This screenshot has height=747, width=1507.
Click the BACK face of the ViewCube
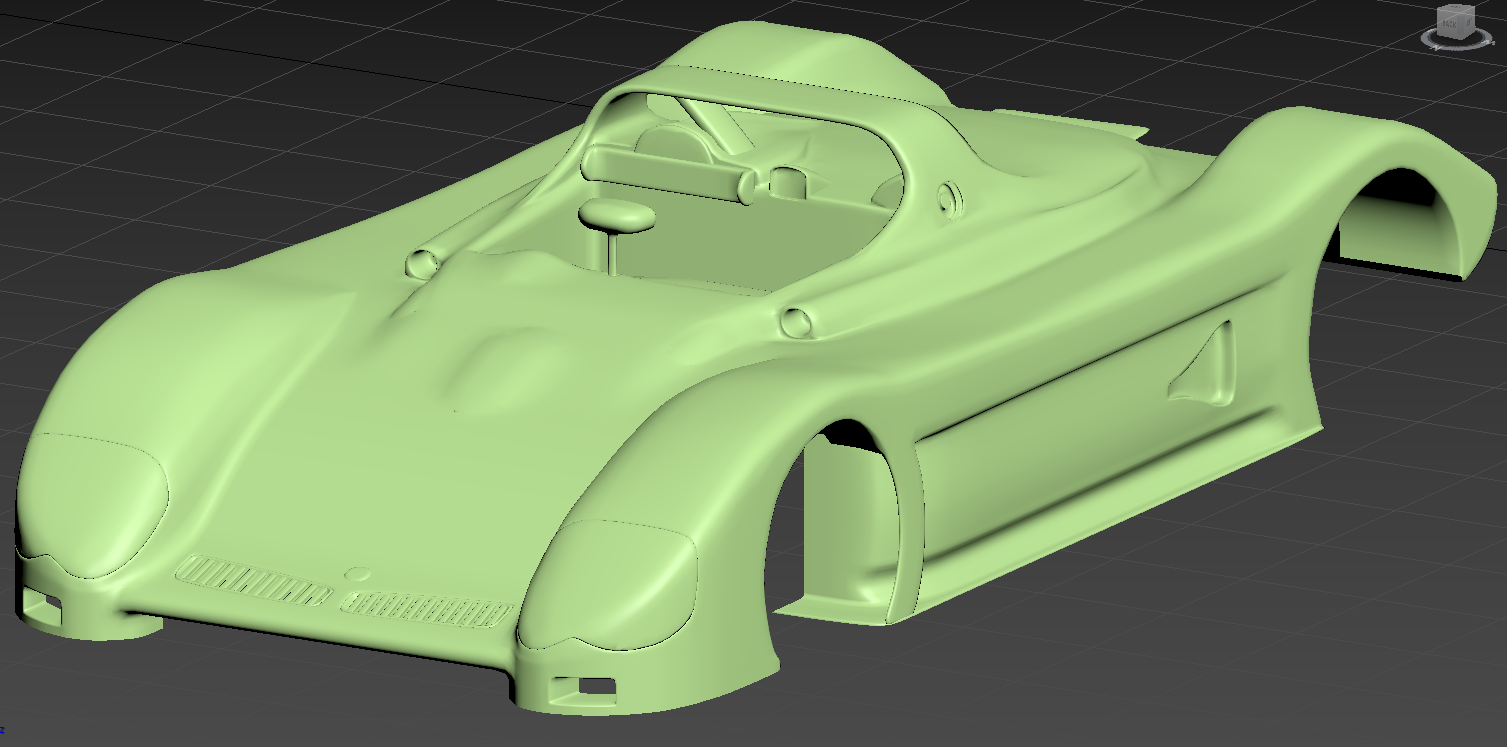pyautogui.click(x=1447, y=24)
